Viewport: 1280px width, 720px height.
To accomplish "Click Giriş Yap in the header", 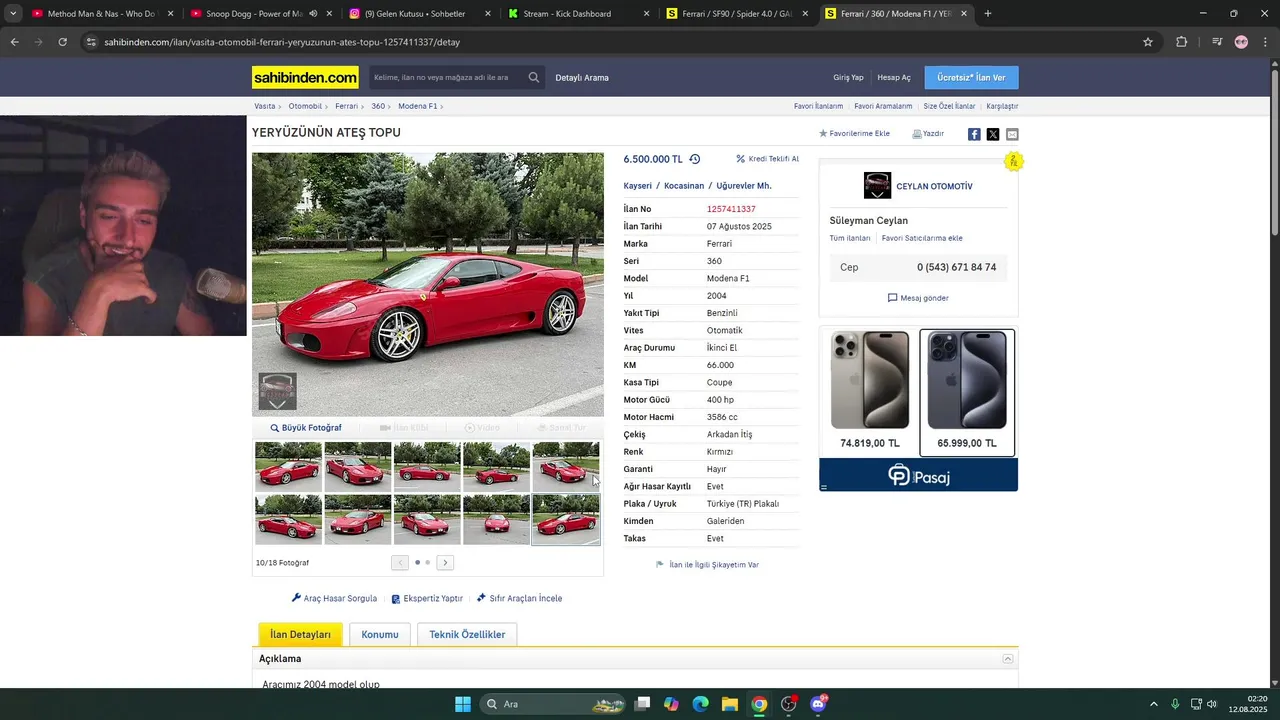I will click(x=848, y=78).
